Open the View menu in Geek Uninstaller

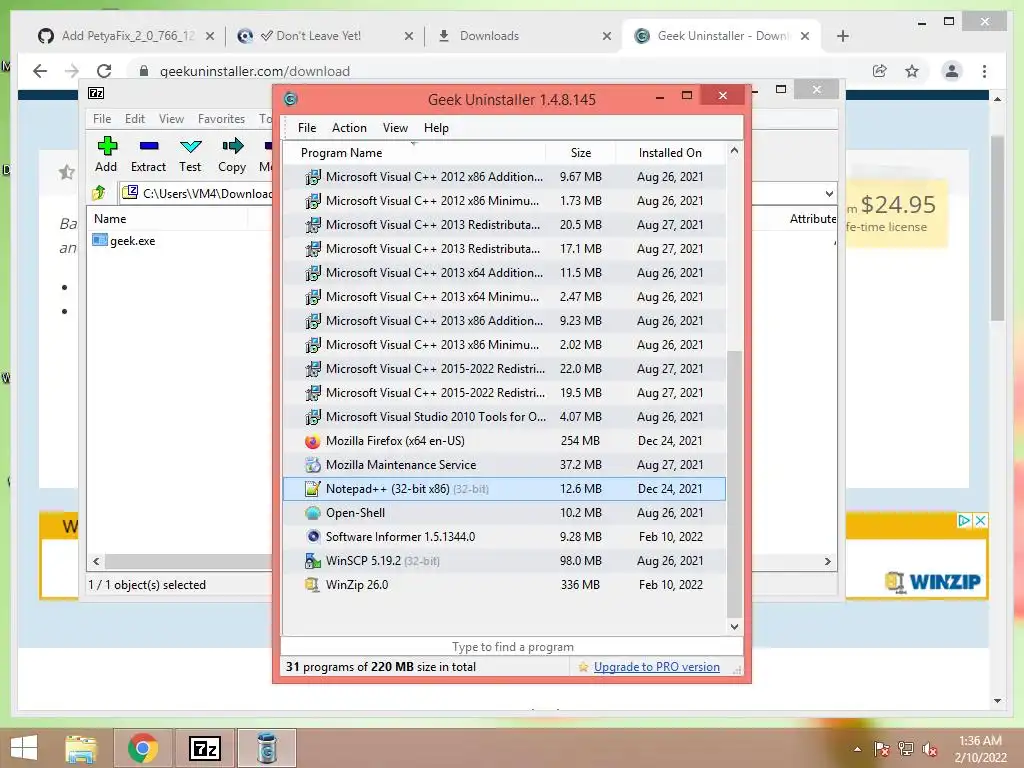pyautogui.click(x=395, y=128)
